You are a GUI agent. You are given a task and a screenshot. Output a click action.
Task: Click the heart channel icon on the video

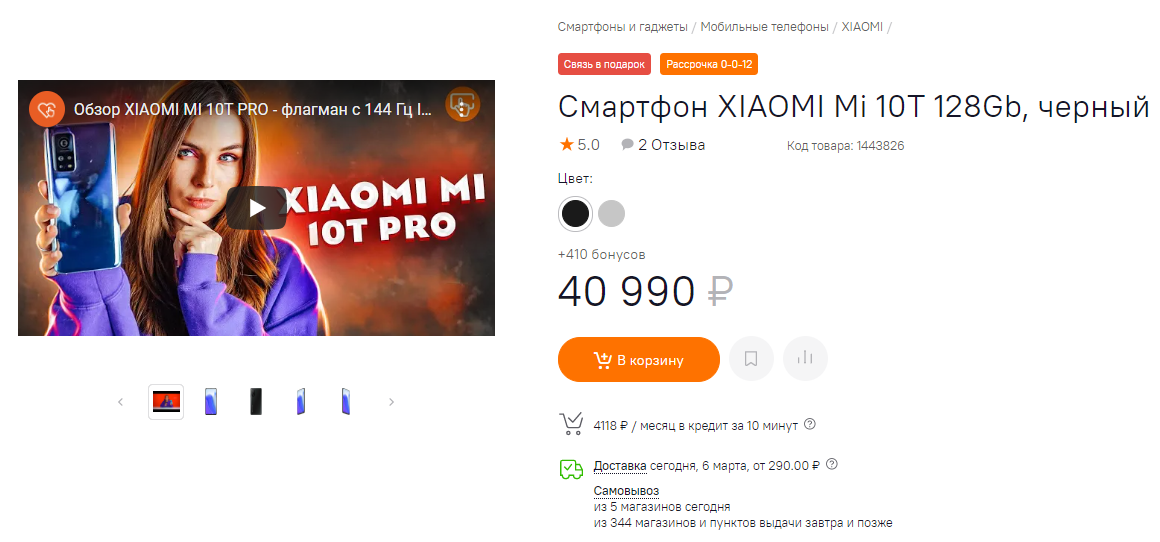click(47, 109)
